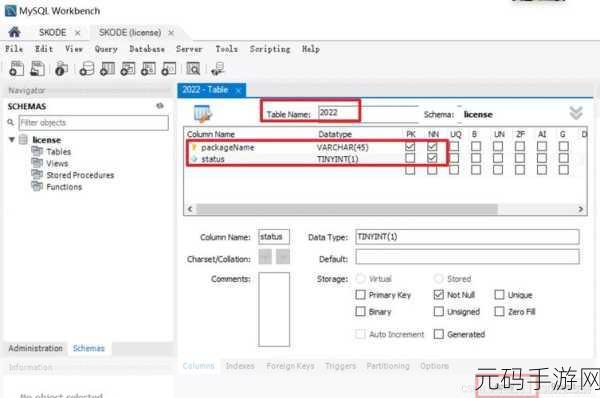600x398 pixels.
Task: Open the Edit menu
Action: [44, 49]
